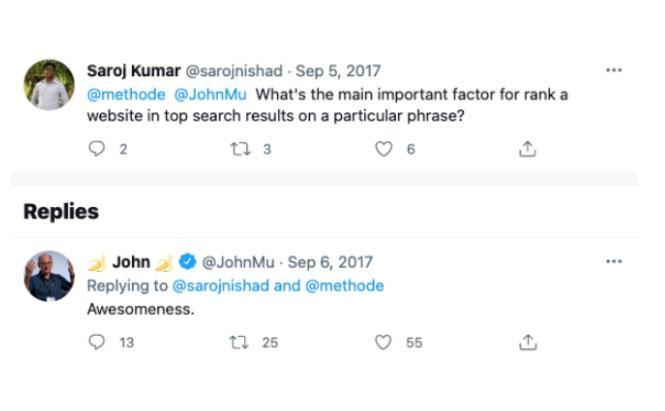Image resolution: width=665 pixels, height=411 pixels.
Task: Open Saroj Kumar's profile picture
Action: [x=49, y=85]
